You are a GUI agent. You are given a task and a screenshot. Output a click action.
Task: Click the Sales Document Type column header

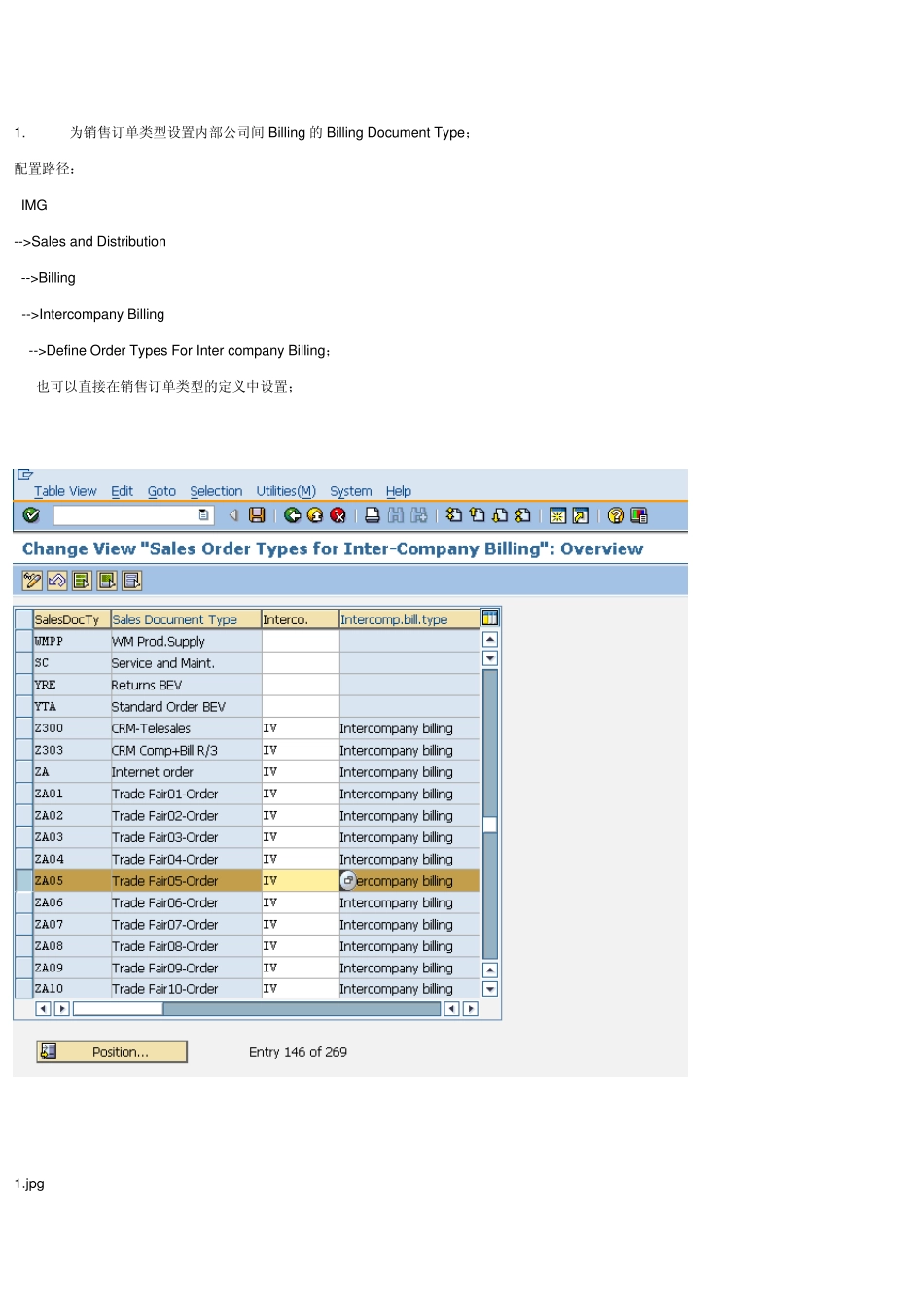click(185, 619)
